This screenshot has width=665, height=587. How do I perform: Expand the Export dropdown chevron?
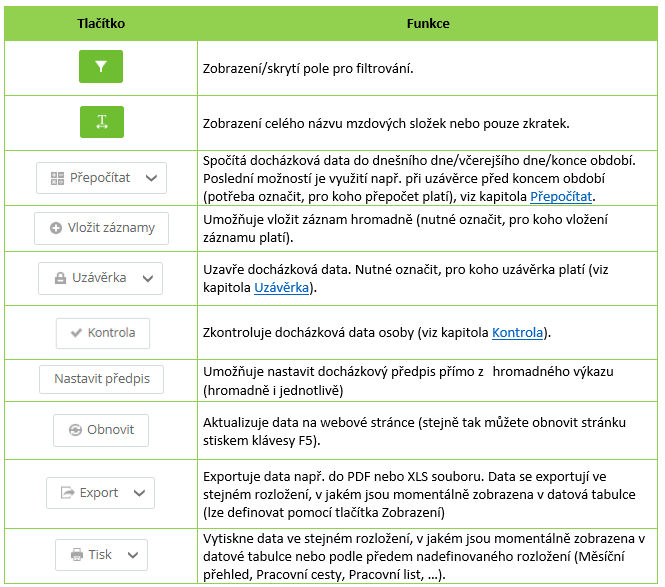(138, 493)
